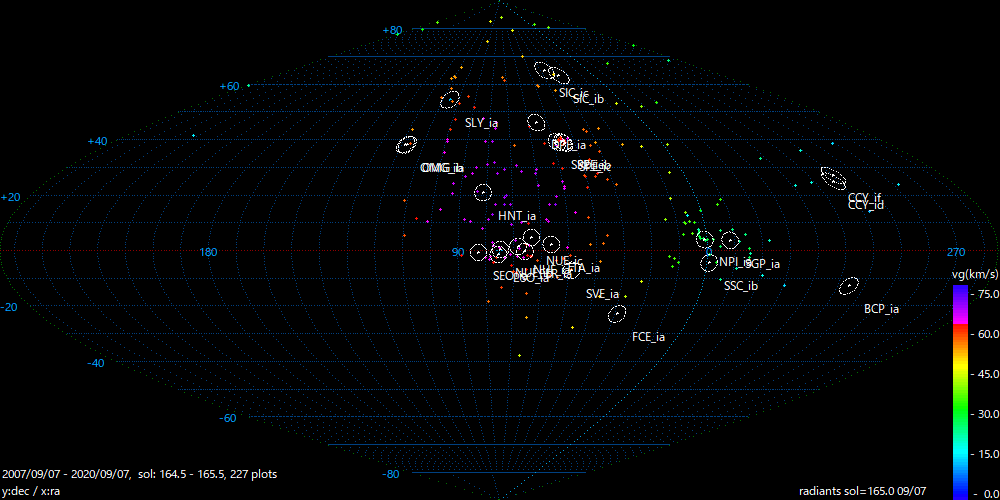Select the radiant circle near BCP_ia
Viewport: 1000px width, 500px height.
tap(849, 286)
